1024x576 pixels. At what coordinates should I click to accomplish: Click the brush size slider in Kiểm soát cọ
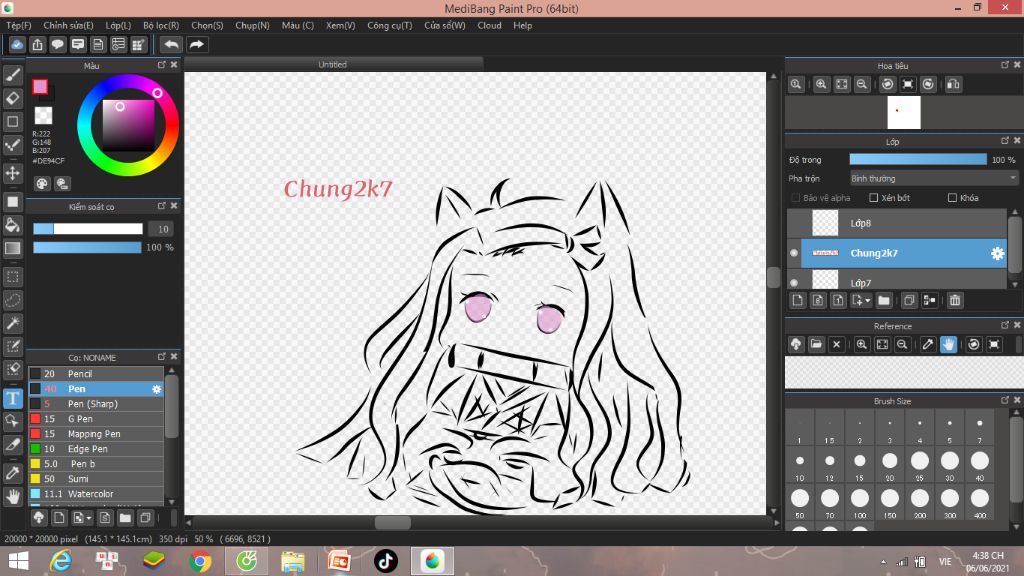[88, 229]
